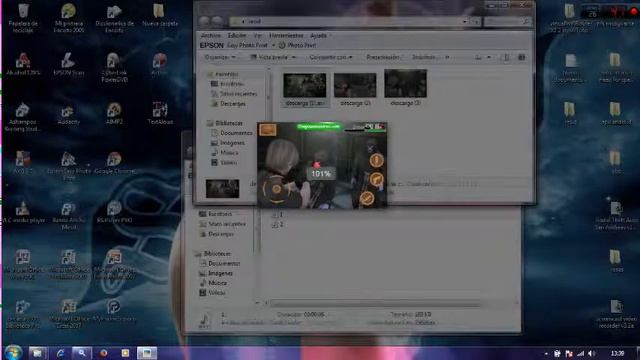Launch the Audacity desktop shortcut
The height and width of the screenshot is (360, 640).
tap(69, 114)
